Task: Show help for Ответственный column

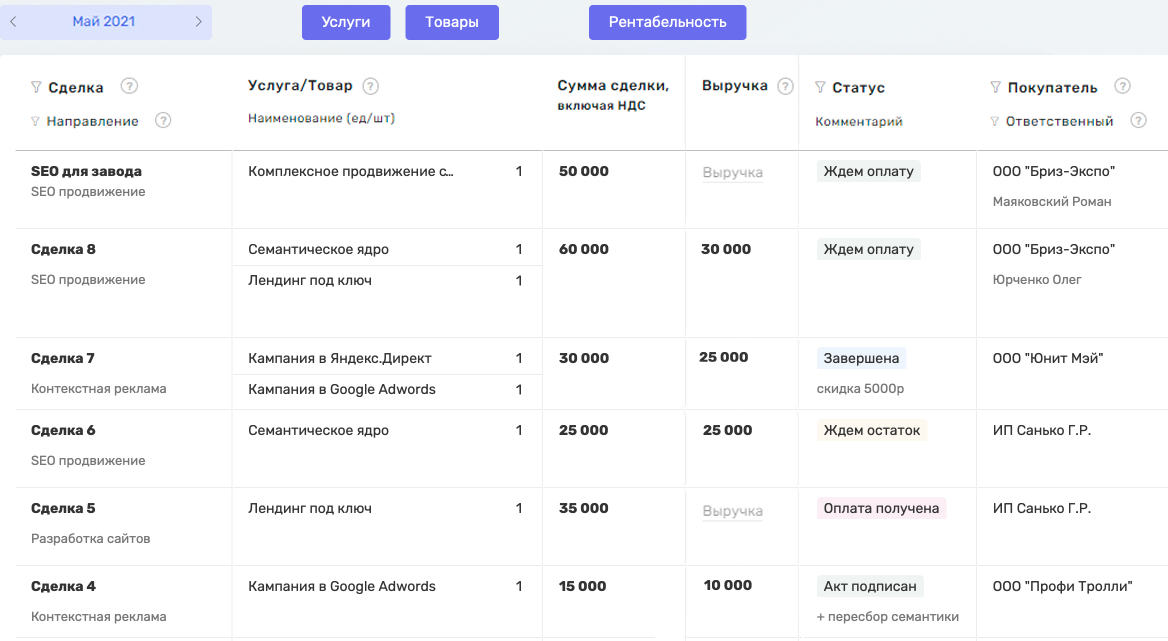Action: (x=1138, y=120)
